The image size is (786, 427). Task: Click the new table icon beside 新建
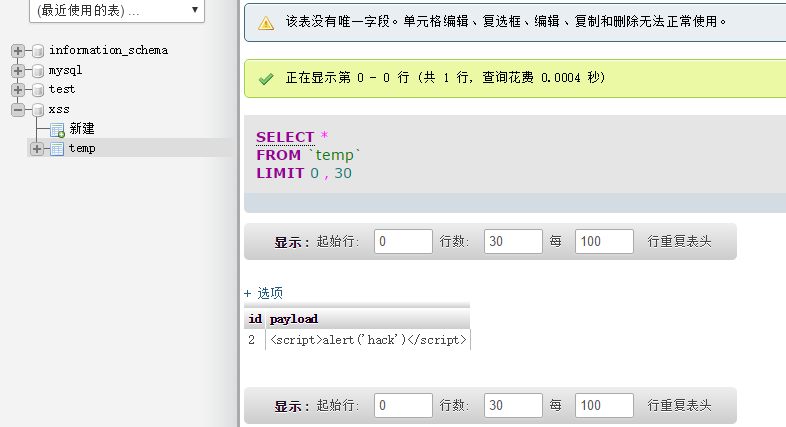57,130
